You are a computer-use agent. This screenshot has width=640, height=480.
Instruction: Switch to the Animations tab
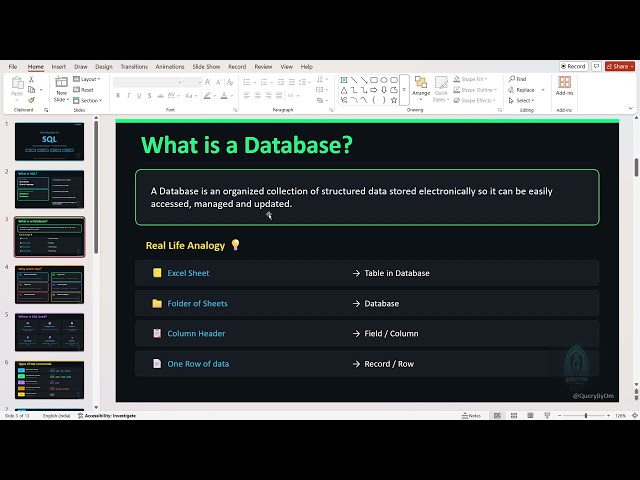(170, 67)
